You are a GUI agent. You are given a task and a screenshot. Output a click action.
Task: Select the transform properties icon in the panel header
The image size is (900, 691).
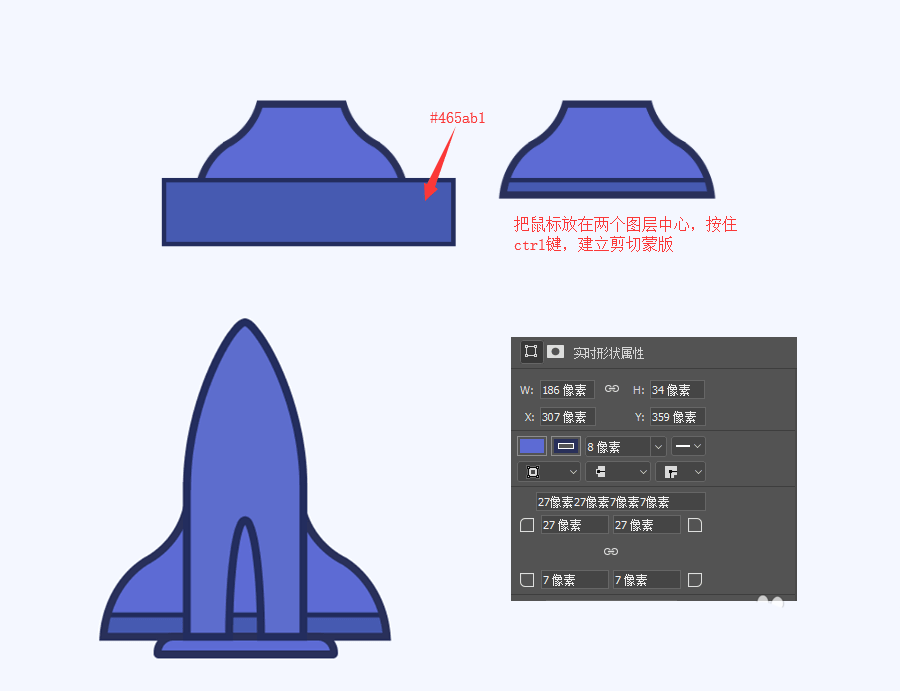(x=530, y=352)
